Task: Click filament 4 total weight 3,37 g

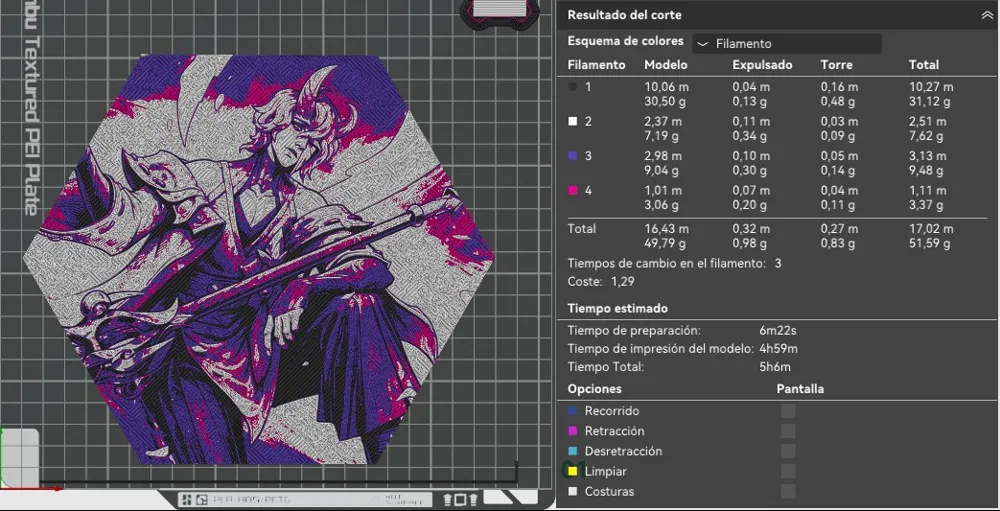Action: pos(926,205)
